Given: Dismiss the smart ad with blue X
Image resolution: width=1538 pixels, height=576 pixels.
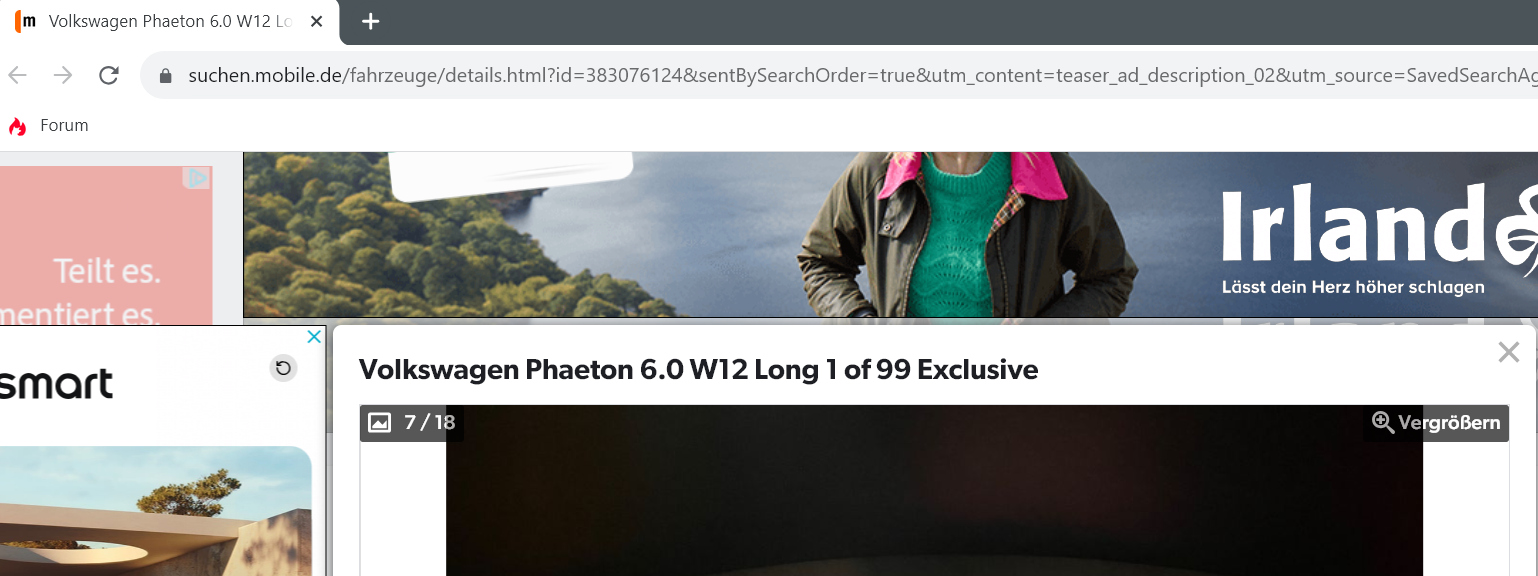Looking at the screenshot, I should [313, 337].
